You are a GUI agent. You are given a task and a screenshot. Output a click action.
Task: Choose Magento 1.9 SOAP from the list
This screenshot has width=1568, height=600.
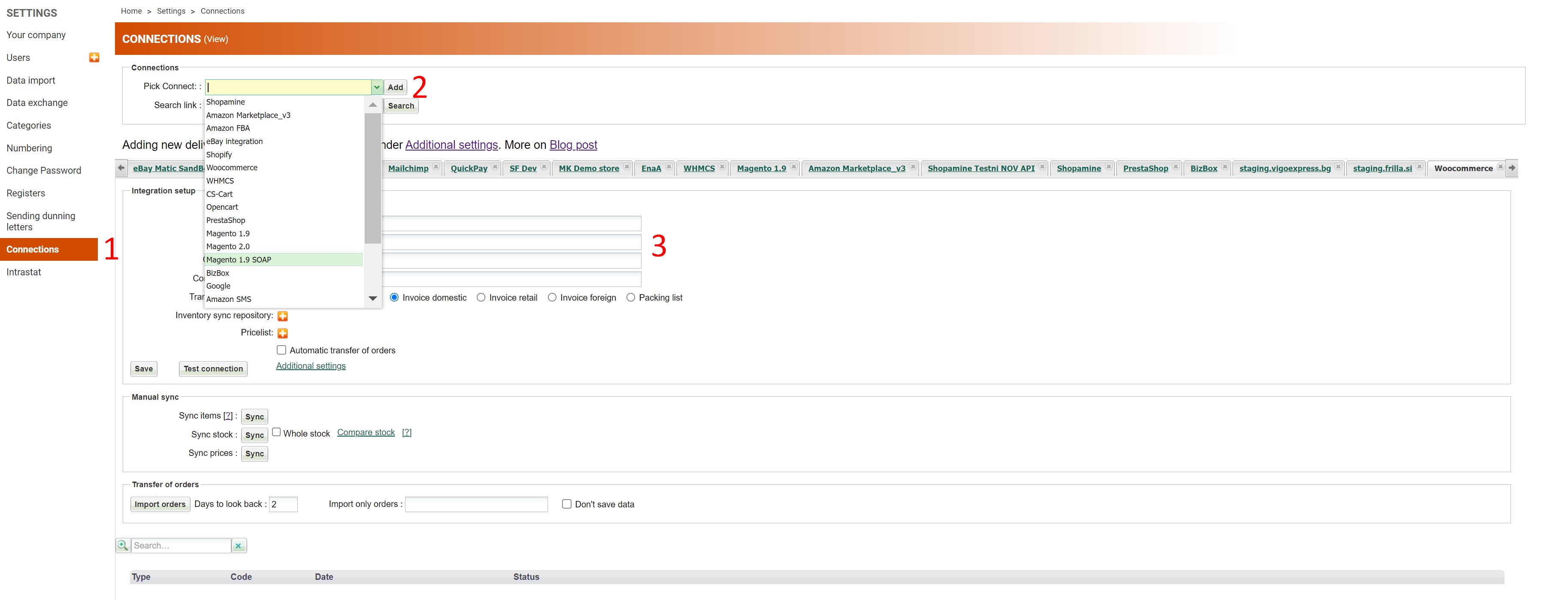pyautogui.click(x=239, y=260)
